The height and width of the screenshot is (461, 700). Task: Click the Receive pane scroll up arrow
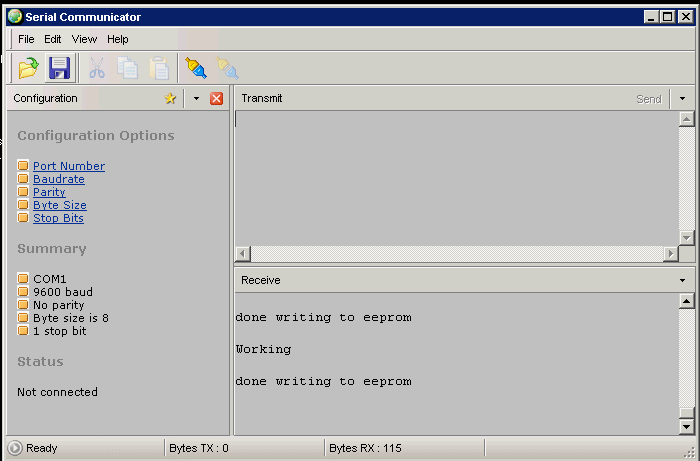pos(686,301)
